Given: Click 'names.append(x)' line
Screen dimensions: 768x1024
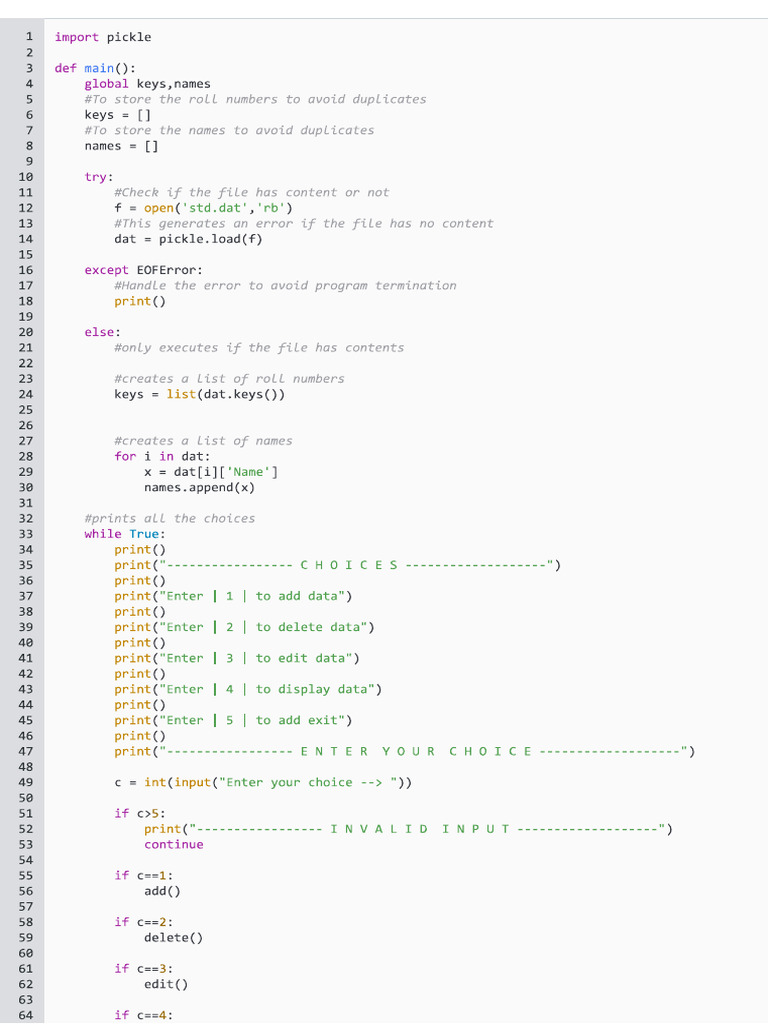Looking at the screenshot, I should coord(200,488).
